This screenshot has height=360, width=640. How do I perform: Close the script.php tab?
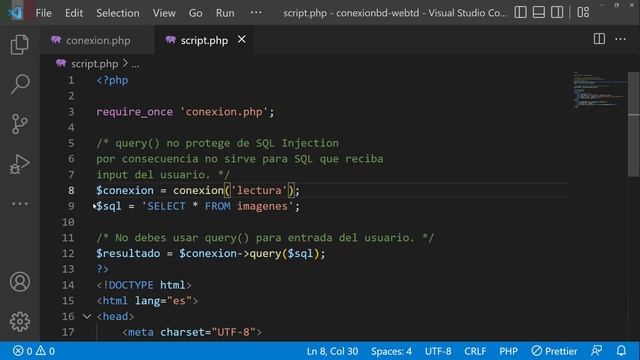pos(242,39)
